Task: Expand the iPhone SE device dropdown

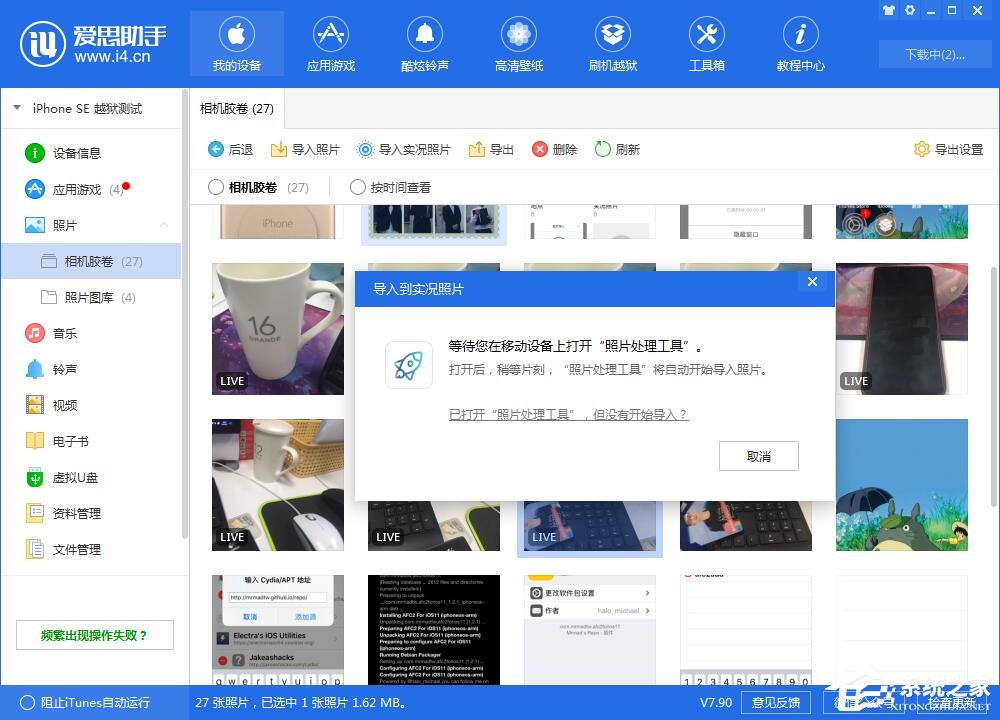Action: (16, 108)
